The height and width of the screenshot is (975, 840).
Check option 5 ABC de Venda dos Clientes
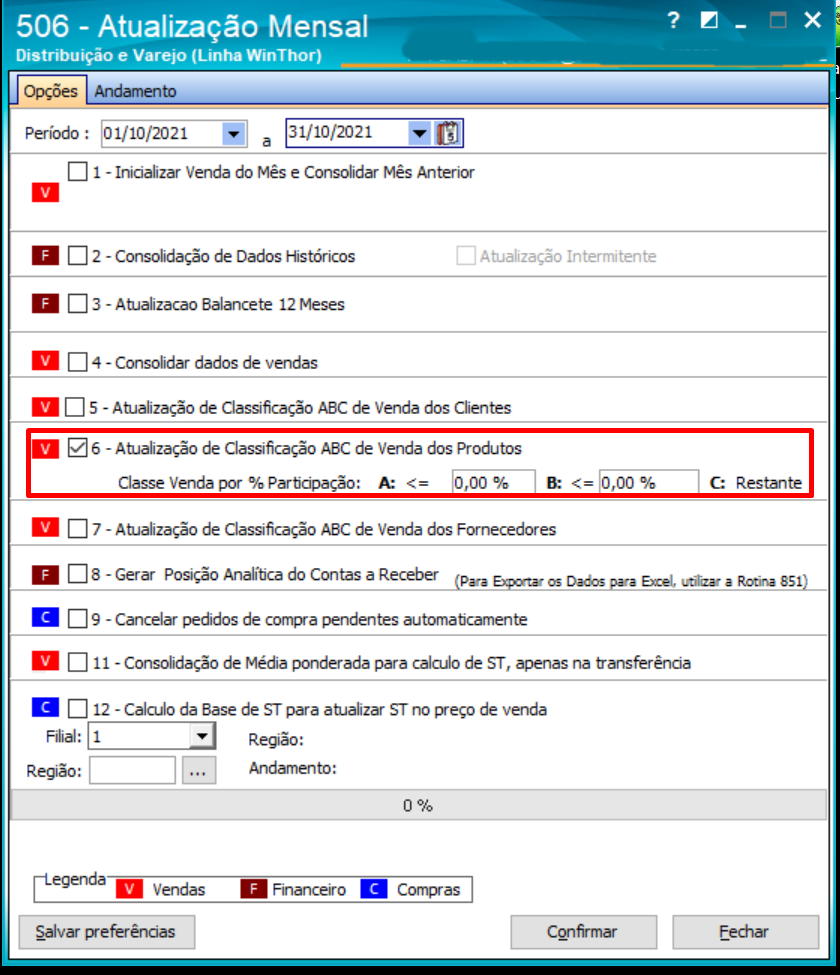point(75,407)
